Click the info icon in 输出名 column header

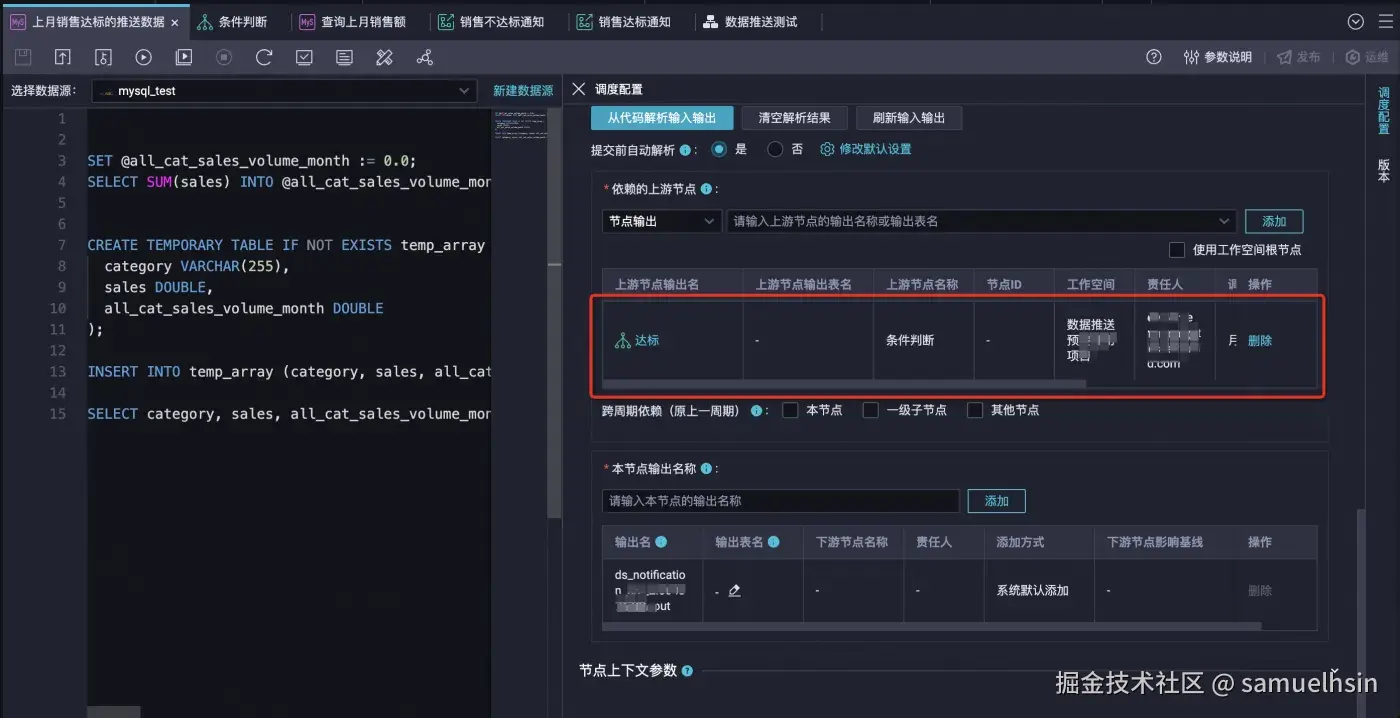tap(661, 542)
